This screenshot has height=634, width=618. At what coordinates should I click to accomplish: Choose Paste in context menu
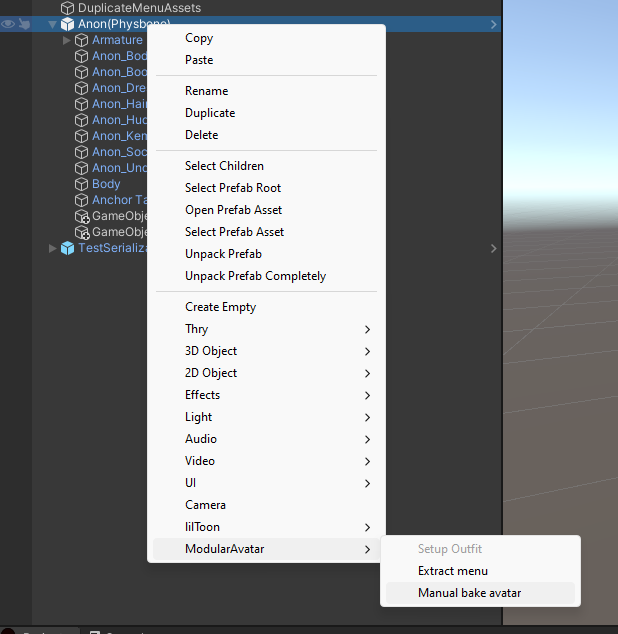pyautogui.click(x=266, y=60)
